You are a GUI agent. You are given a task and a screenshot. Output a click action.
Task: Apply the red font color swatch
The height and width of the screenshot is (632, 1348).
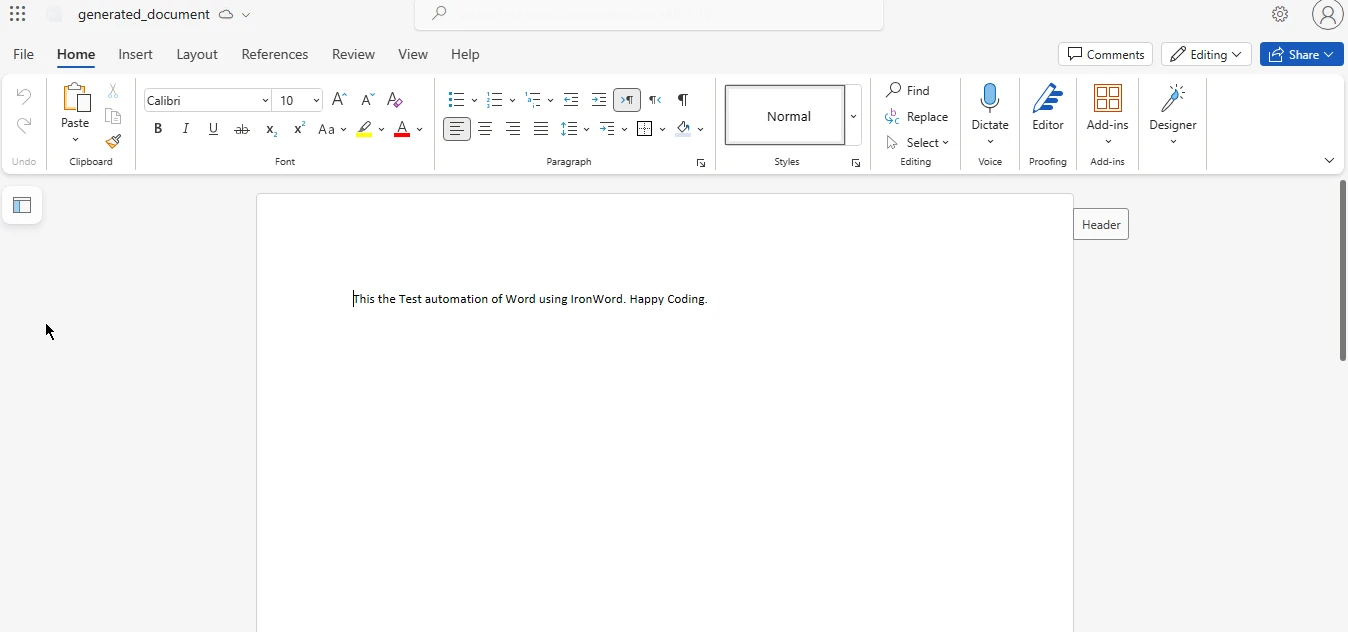tap(402, 129)
